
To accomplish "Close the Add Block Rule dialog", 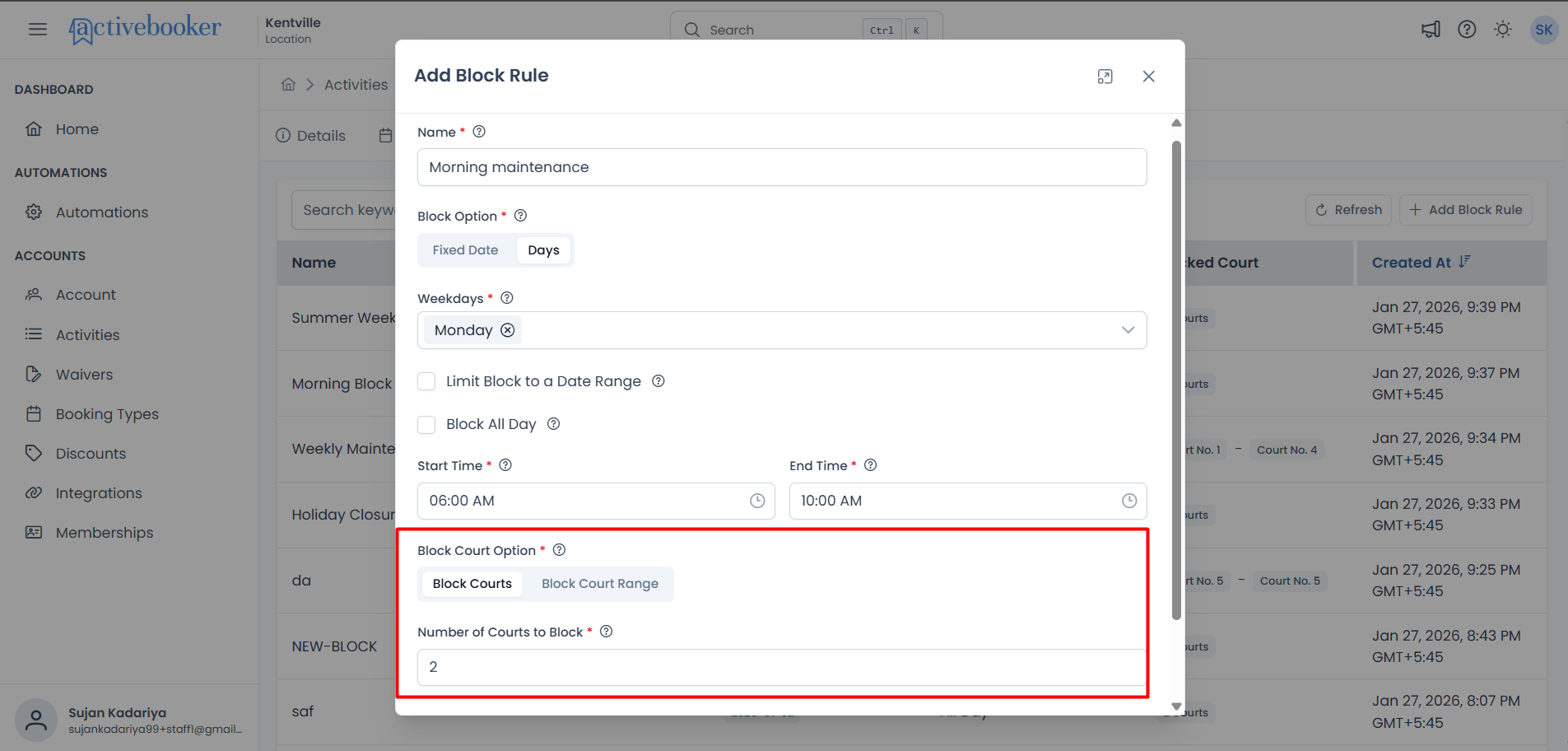I will (x=1148, y=77).
